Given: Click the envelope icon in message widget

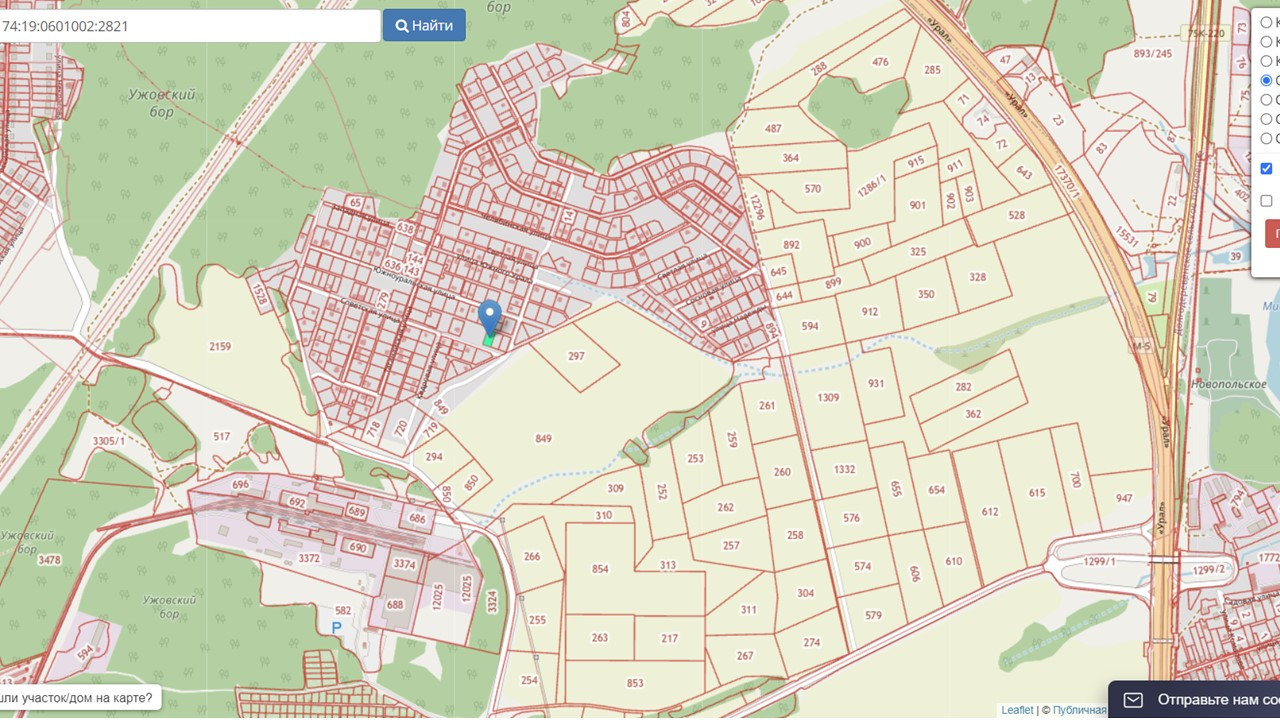Looking at the screenshot, I should (1133, 700).
